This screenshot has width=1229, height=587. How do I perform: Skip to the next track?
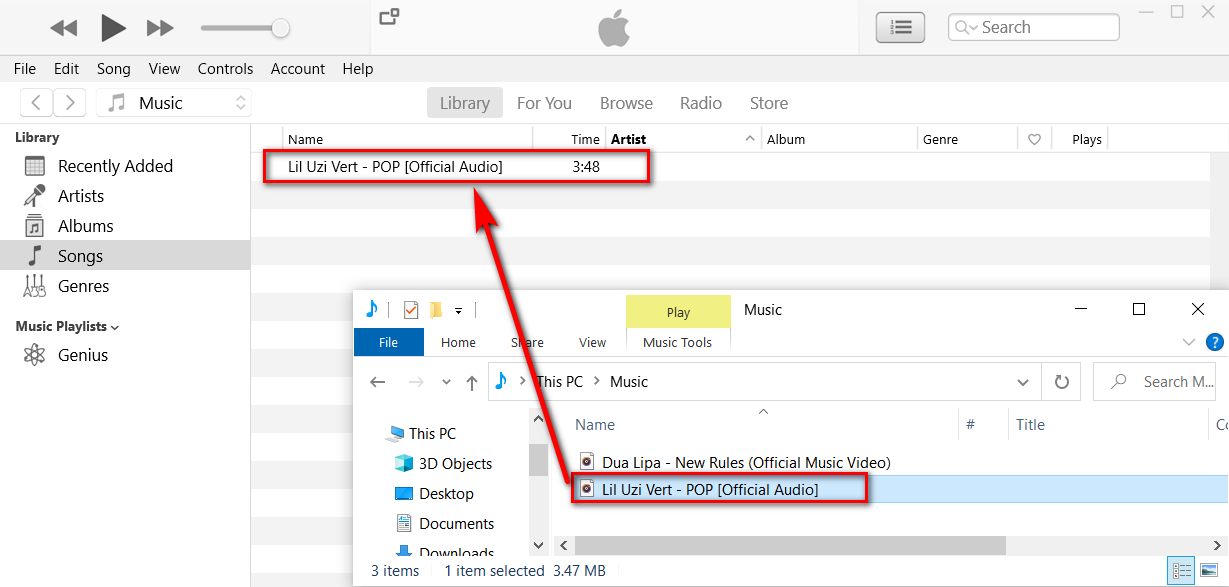tap(160, 28)
